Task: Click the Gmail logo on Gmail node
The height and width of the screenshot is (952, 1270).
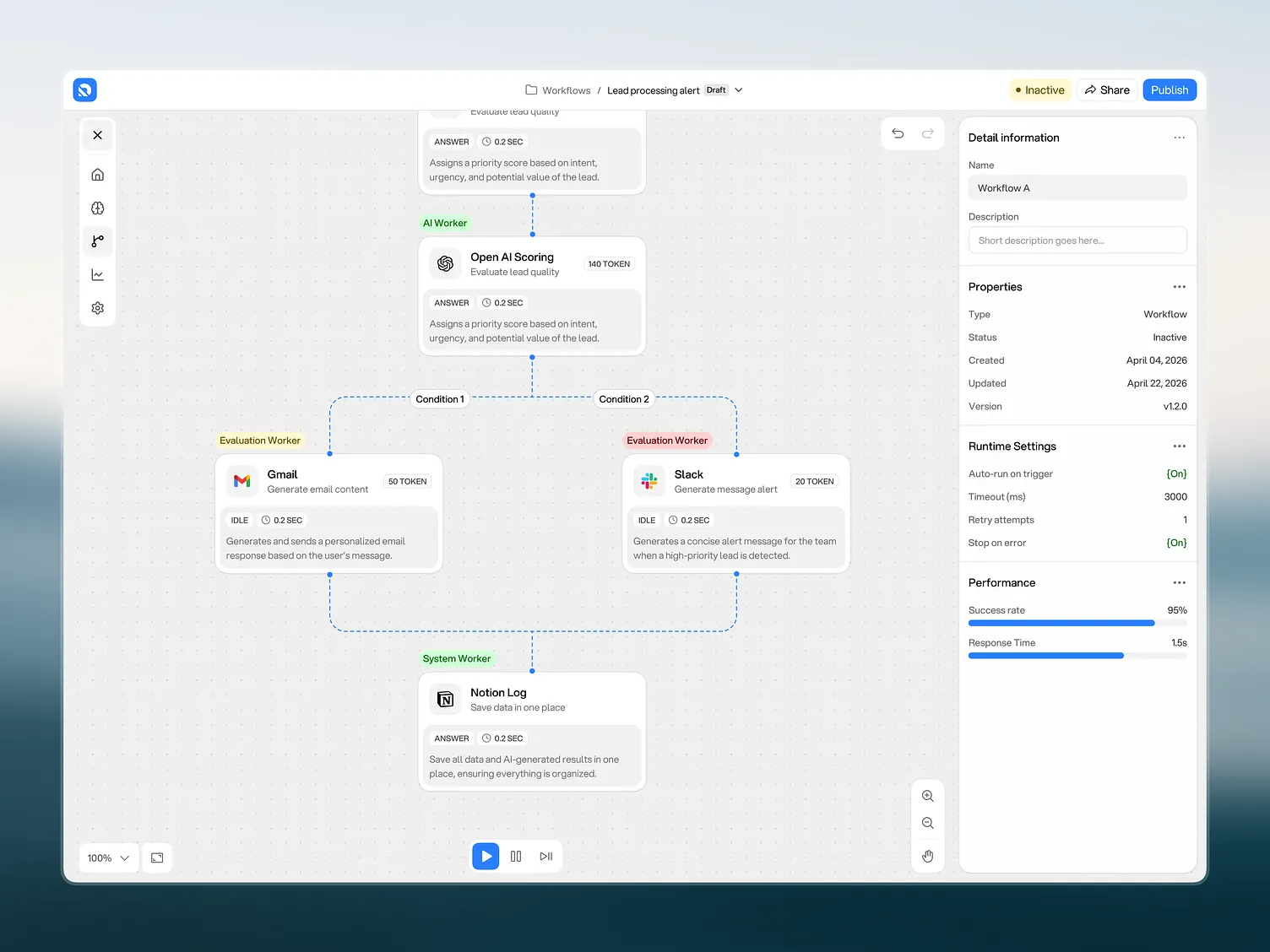Action: 242,481
